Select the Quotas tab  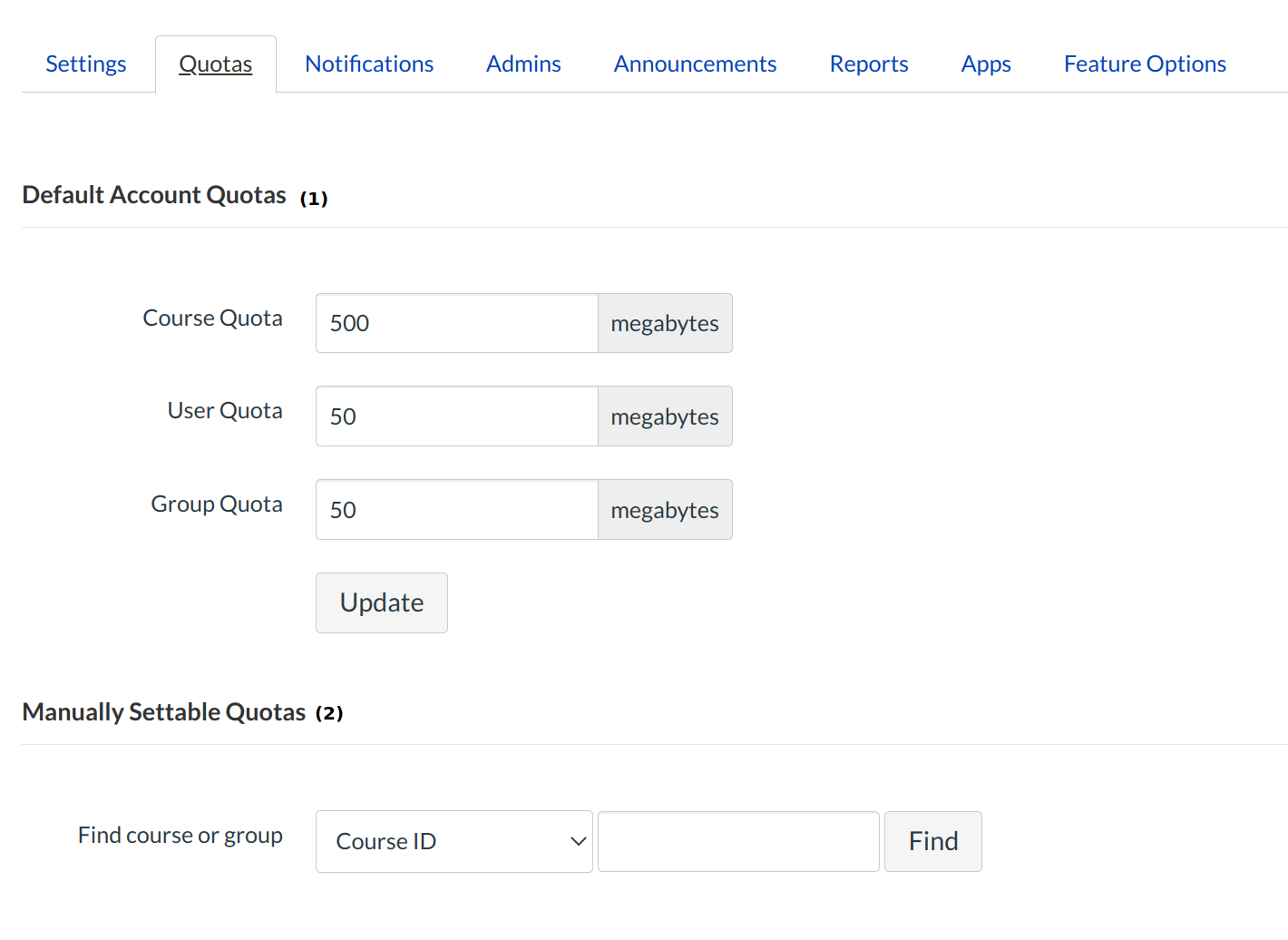216,64
